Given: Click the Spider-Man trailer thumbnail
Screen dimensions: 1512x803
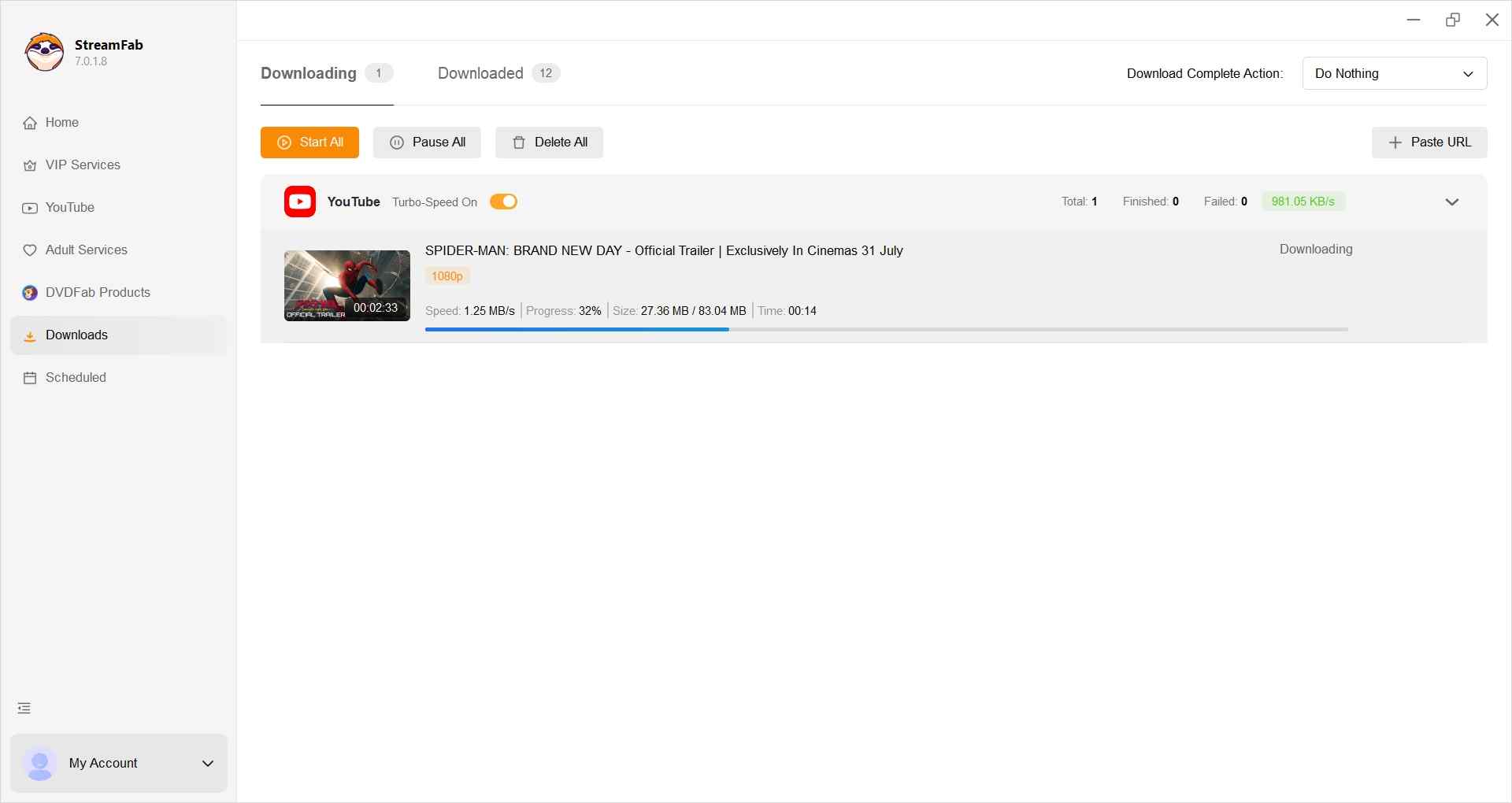Looking at the screenshot, I should click(346, 286).
